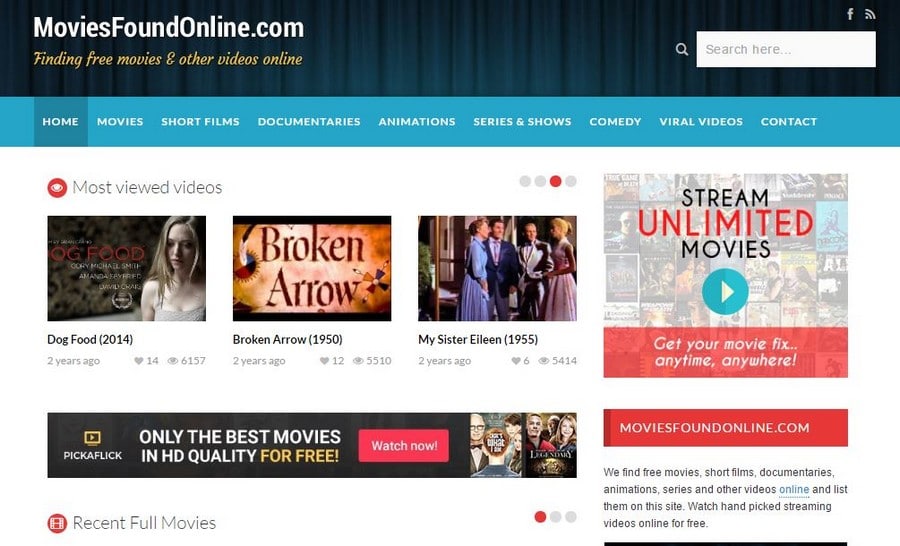Click the heart icon under Broken Arrow

pos(324,361)
